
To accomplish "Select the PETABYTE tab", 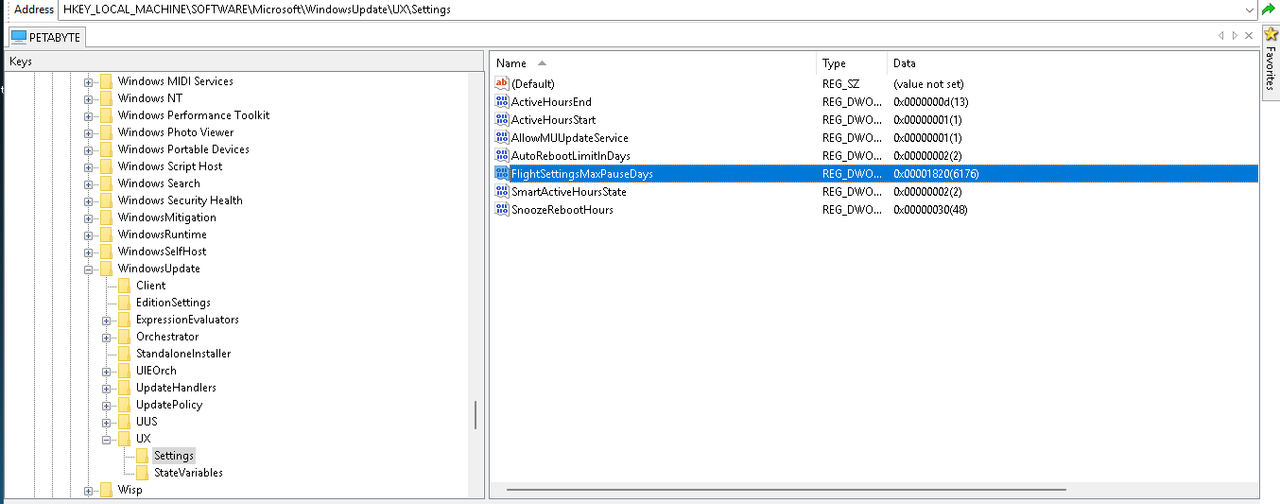I will tap(47, 37).
